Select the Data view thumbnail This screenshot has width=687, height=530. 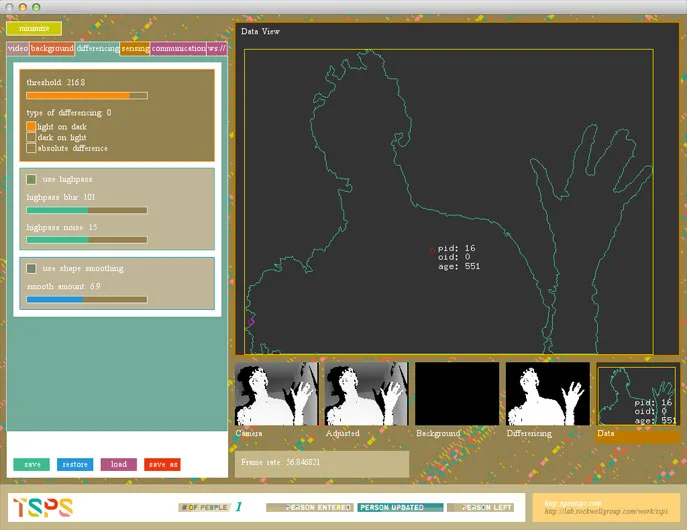(637, 396)
